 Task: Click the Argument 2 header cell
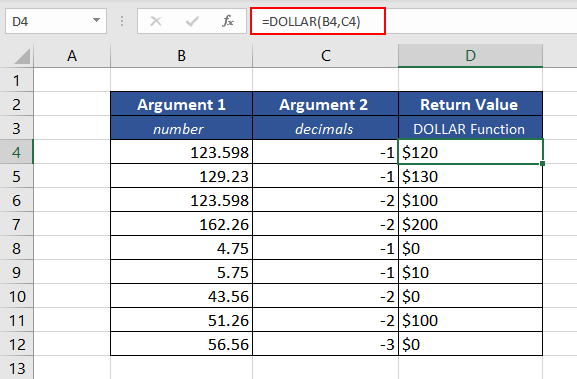click(326, 104)
